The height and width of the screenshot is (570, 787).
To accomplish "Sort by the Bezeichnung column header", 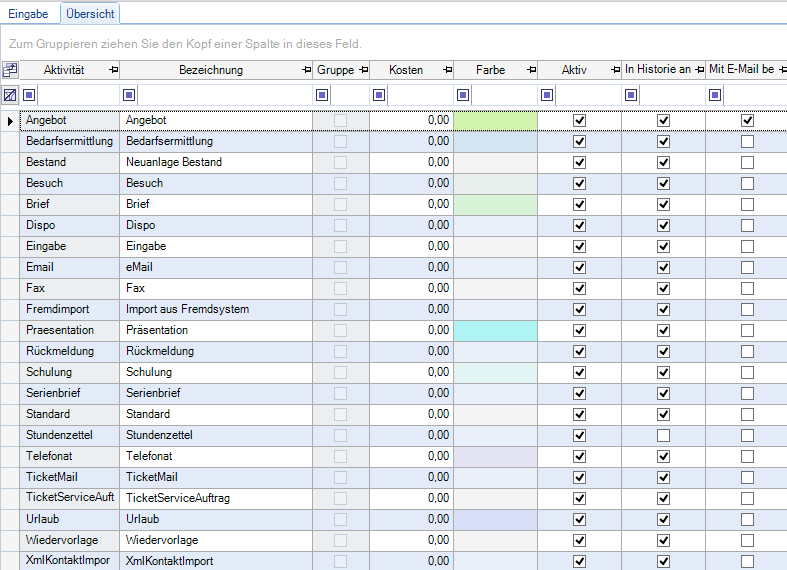I will coord(210,70).
